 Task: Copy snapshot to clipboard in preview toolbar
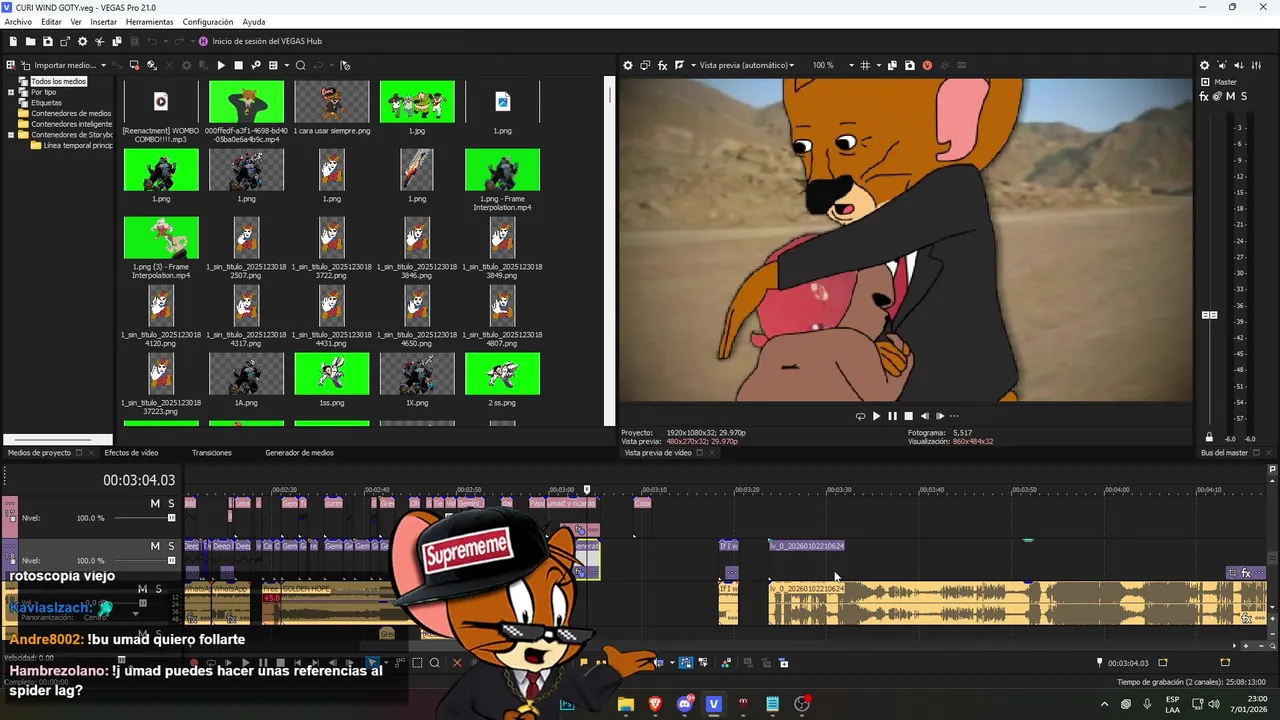pyautogui.click(x=892, y=65)
